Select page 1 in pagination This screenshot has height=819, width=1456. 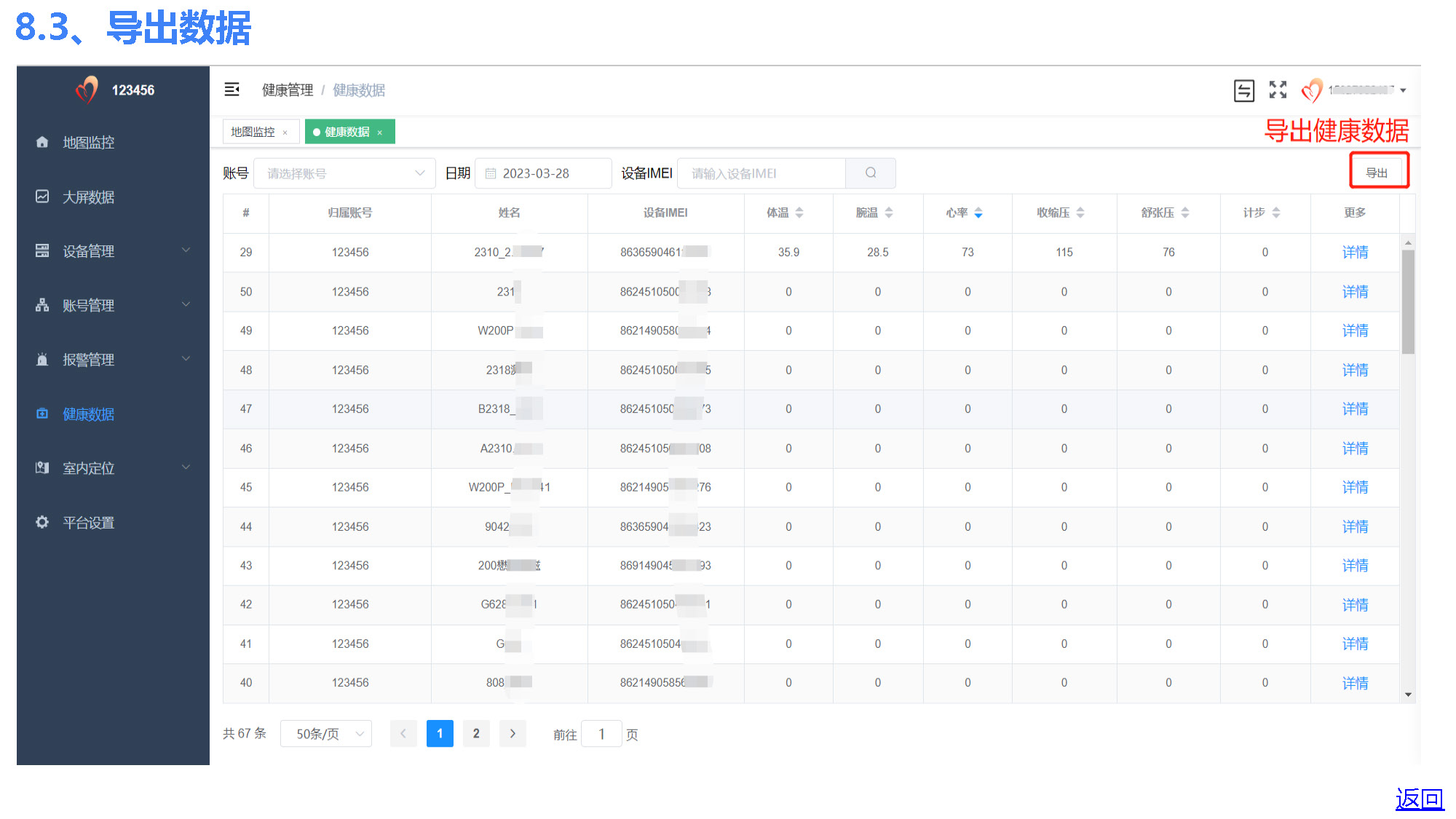point(440,734)
